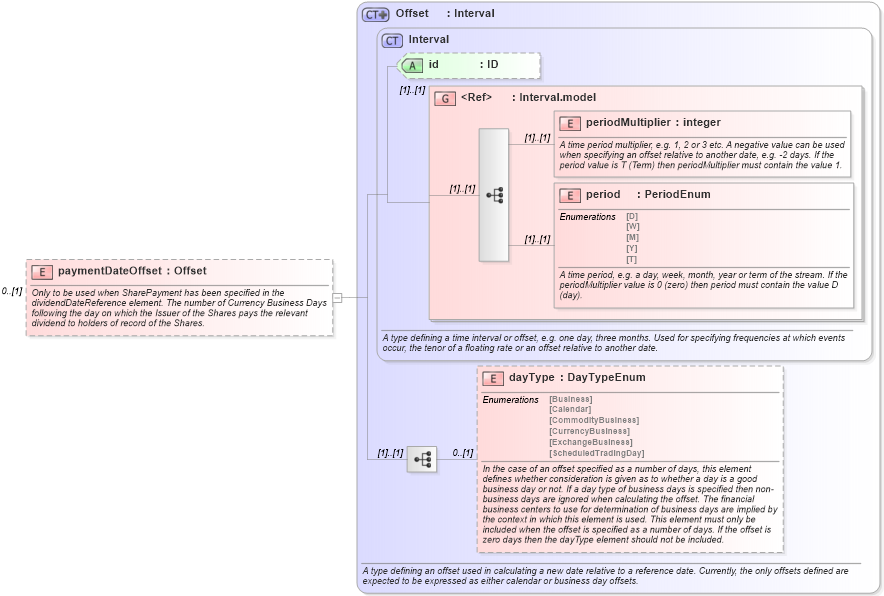Click the [Y] enumeration value
The width and height of the screenshot is (884, 596).
tap(631, 249)
